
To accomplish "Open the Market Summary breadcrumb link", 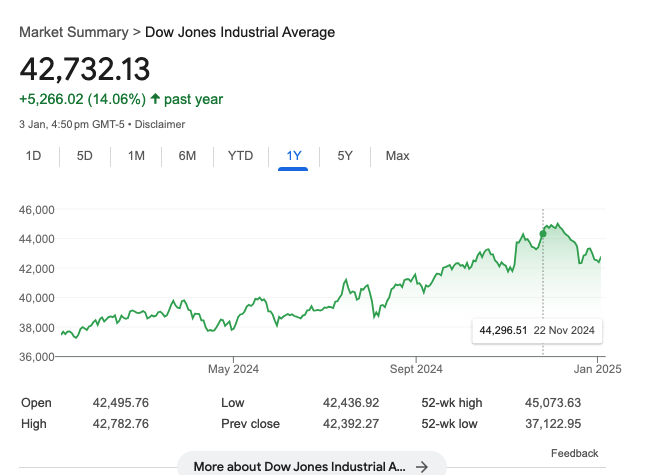I will (75, 32).
